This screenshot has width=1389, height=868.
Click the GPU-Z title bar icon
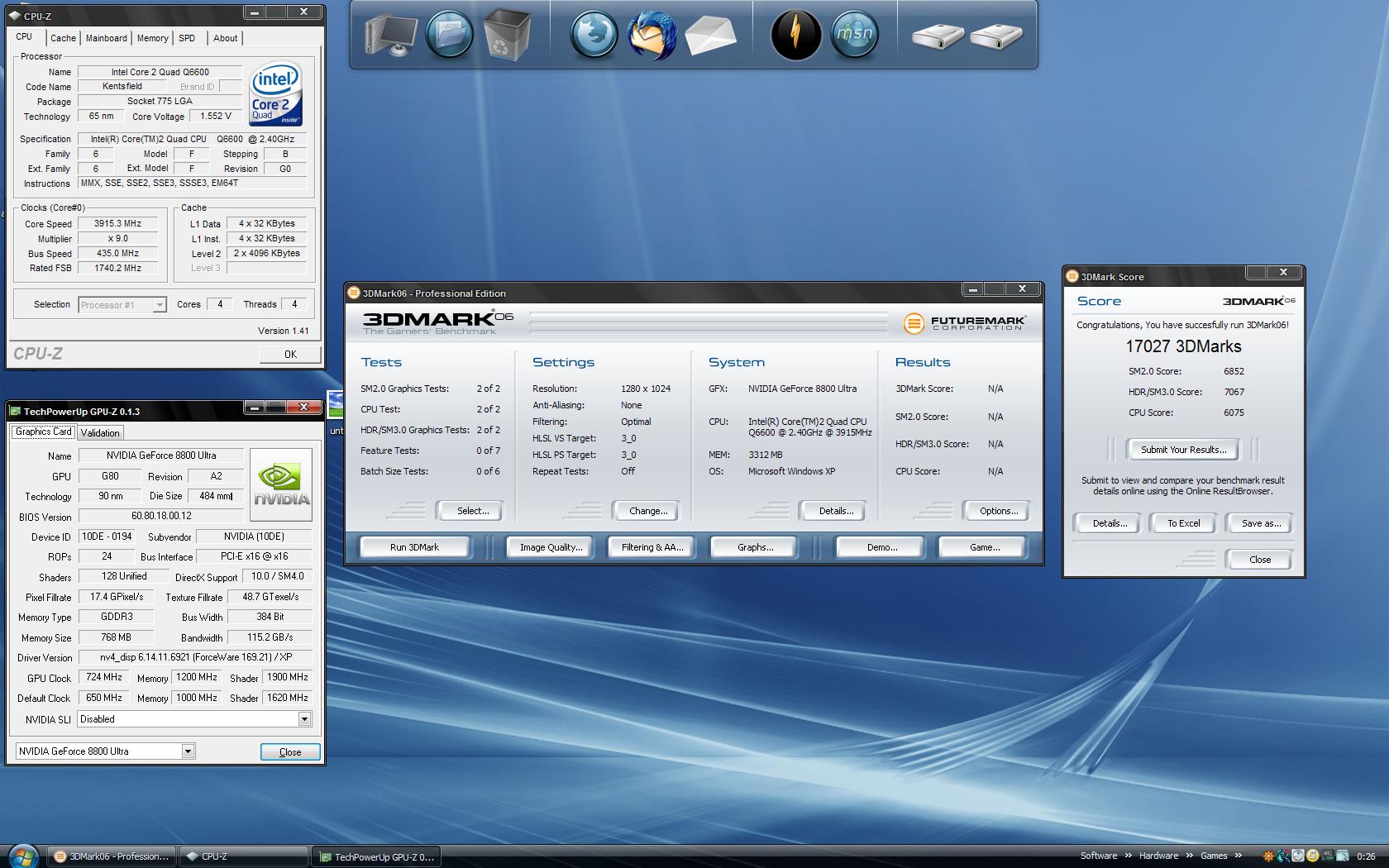[14, 411]
